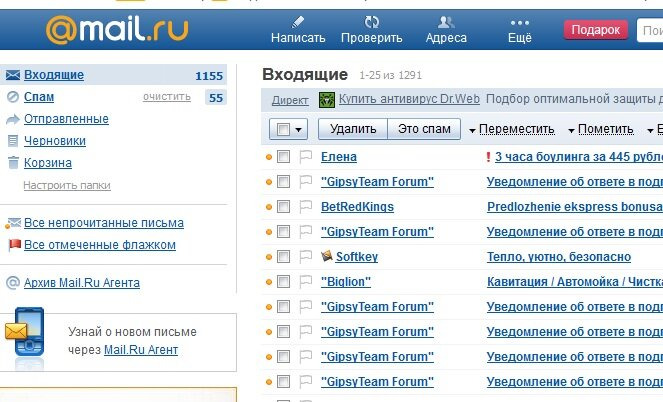Image resolution: width=663 pixels, height=402 pixels.
Task: Click the orange unread dot on "Biglion" row
Action: coord(268,282)
